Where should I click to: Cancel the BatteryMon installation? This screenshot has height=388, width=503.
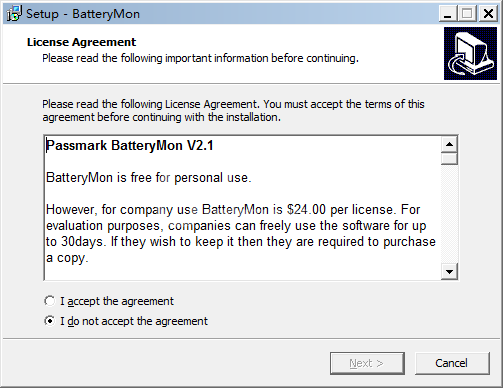(x=452, y=363)
